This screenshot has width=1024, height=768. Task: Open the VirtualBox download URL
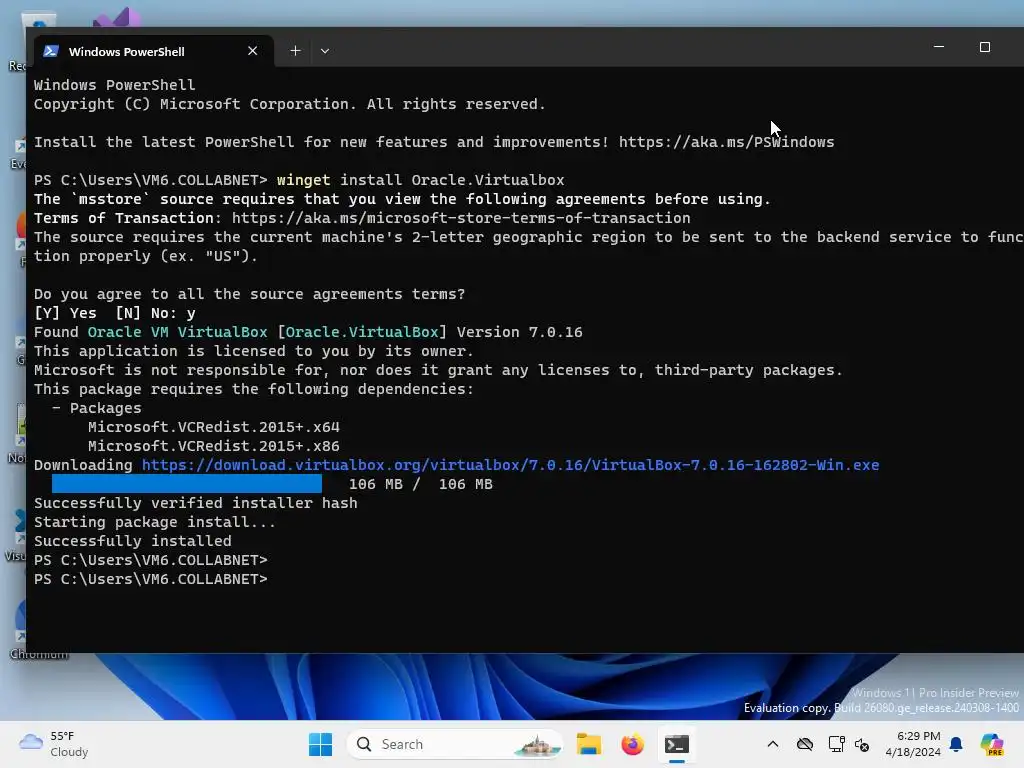tap(510, 465)
